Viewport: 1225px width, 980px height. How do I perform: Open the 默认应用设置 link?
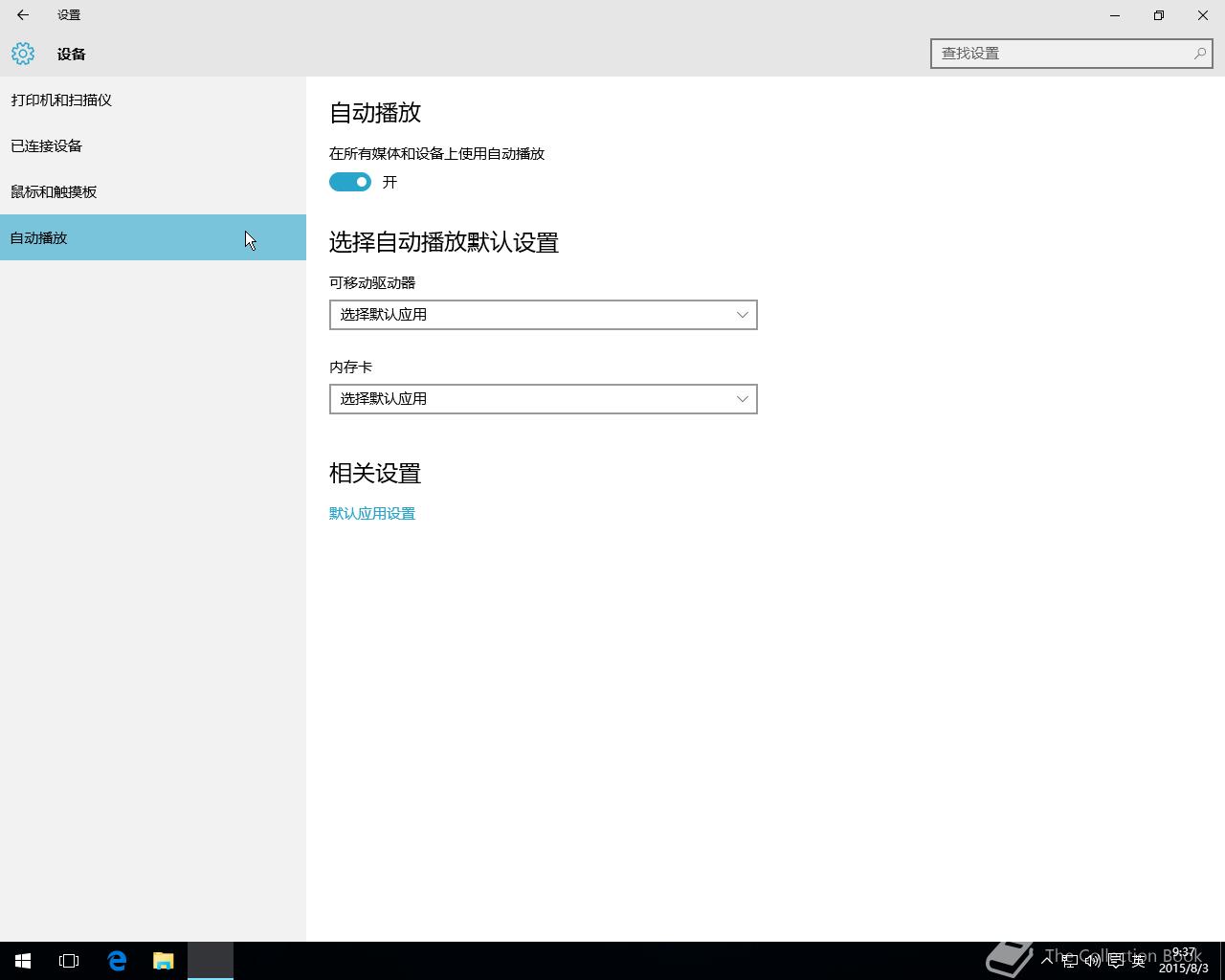tap(372, 514)
